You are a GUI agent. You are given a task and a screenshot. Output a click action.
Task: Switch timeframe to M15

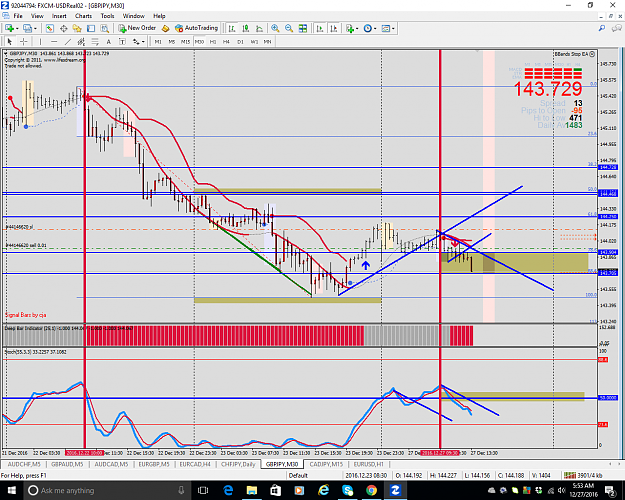185,41
